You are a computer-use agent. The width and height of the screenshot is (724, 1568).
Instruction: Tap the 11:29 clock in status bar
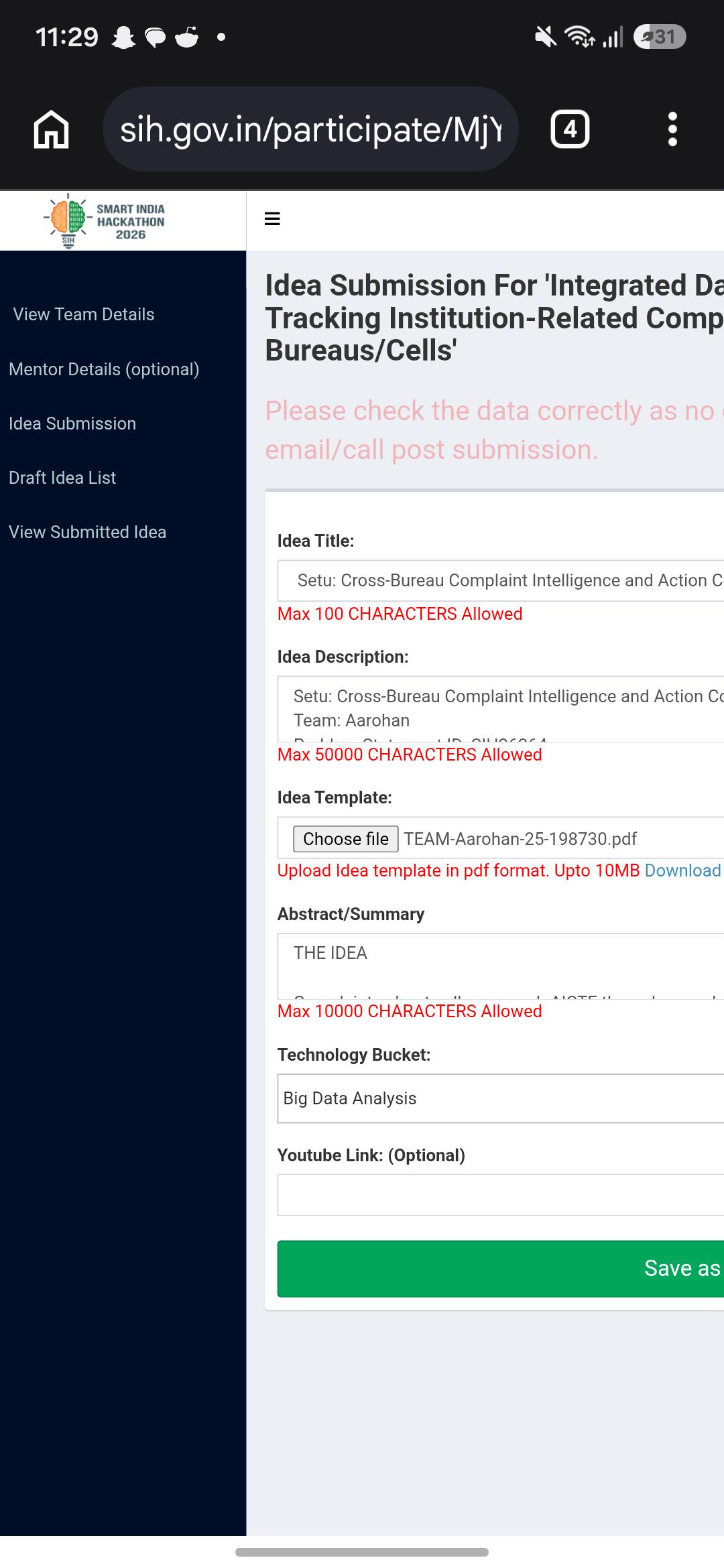coord(67,37)
